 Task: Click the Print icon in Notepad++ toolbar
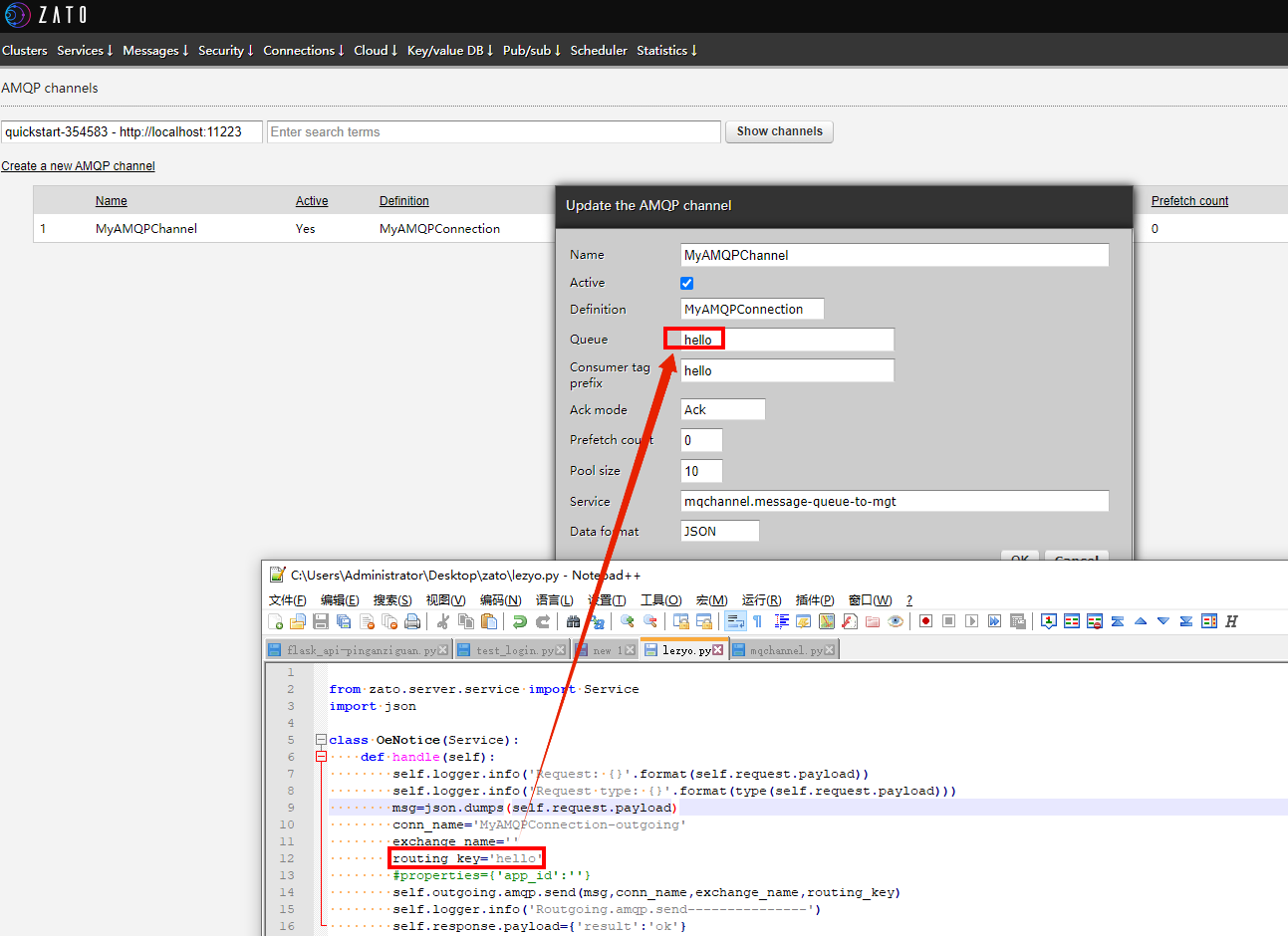[x=412, y=621]
